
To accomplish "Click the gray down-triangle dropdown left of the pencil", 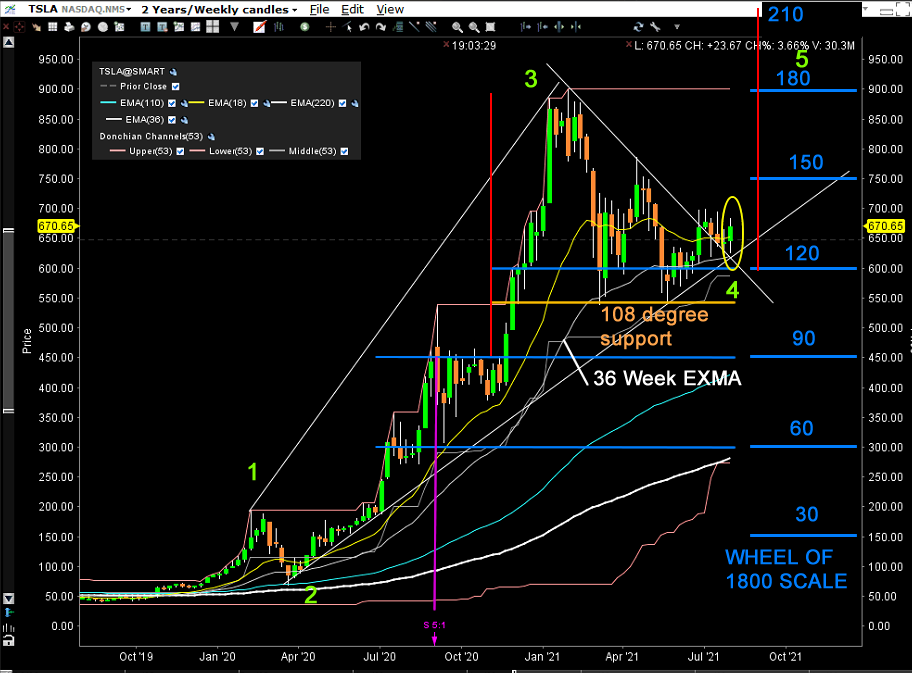I will tap(234, 27).
